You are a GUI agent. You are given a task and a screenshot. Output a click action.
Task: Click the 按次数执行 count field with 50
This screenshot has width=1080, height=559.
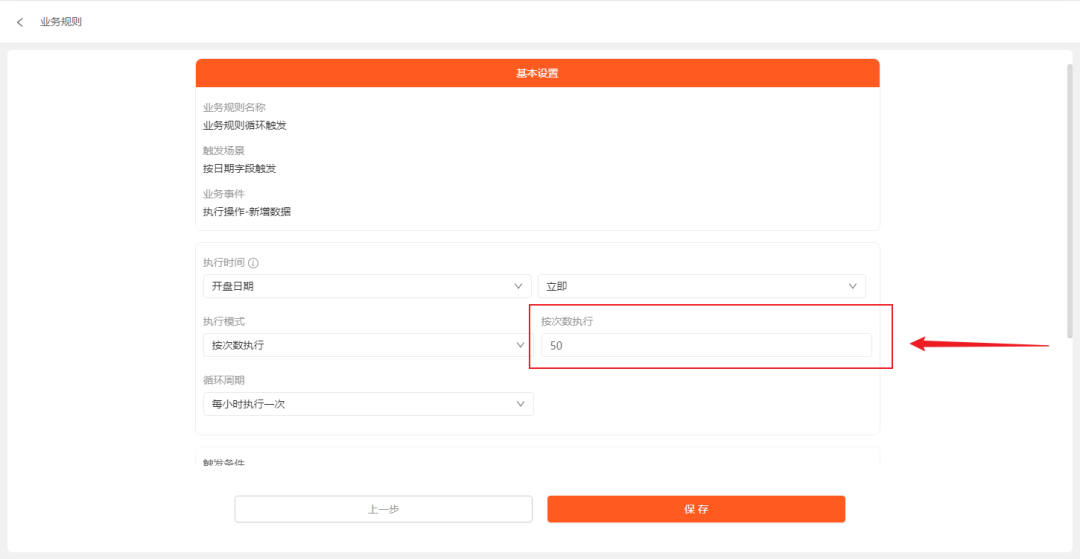point(706,346)
